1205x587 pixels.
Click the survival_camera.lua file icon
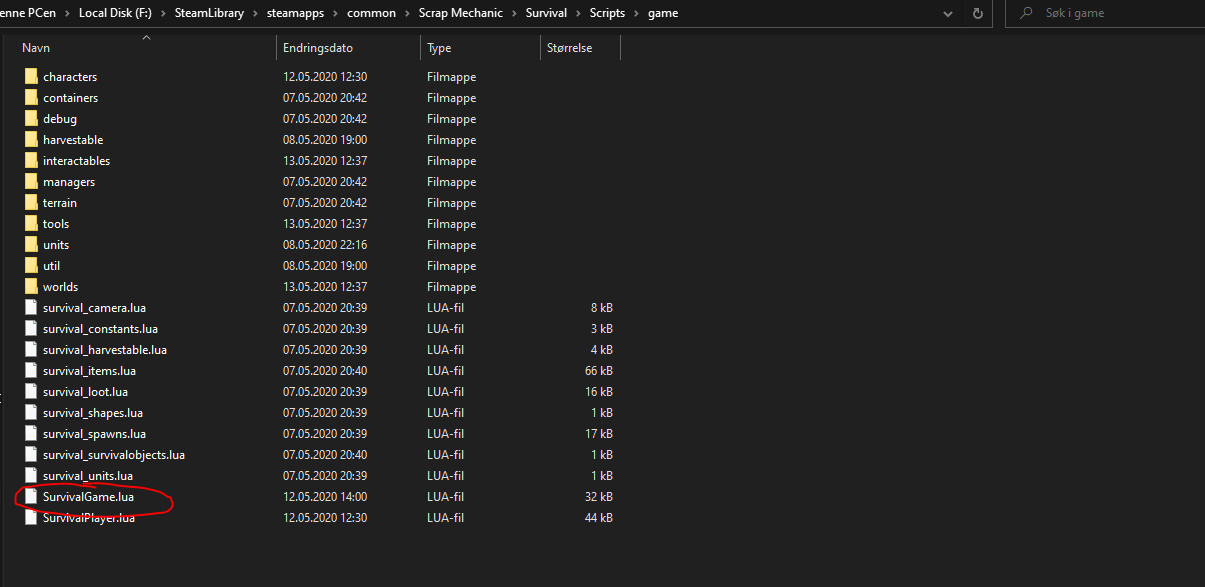(x=31, y=308)
